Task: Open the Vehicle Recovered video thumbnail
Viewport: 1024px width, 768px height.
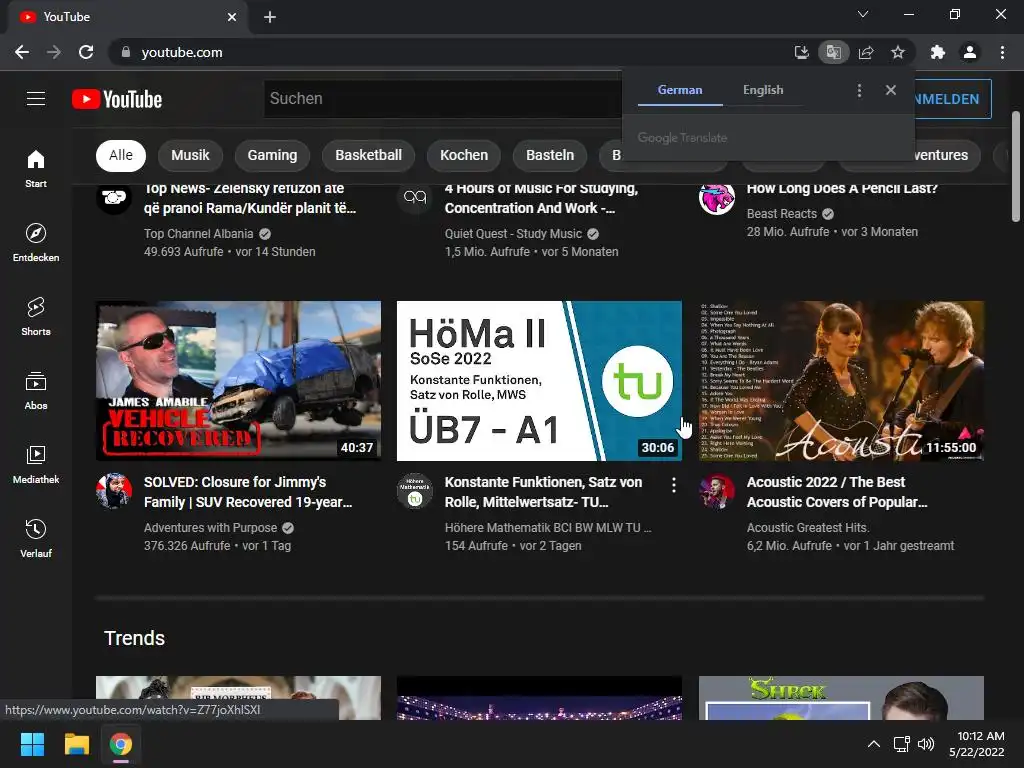Action: (238, 381)
